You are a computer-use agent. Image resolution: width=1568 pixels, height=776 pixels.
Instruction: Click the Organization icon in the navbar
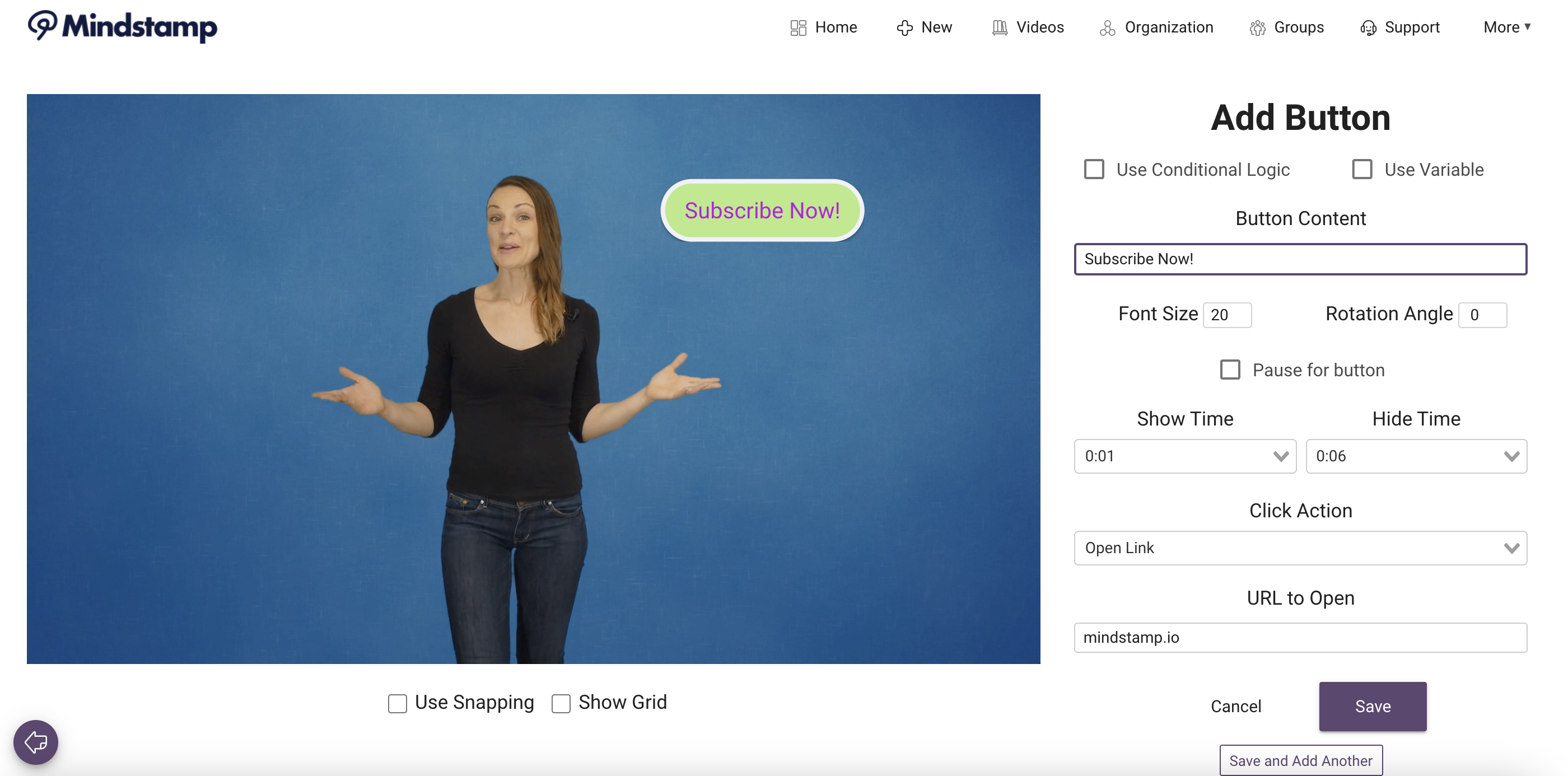[1107, 28]
